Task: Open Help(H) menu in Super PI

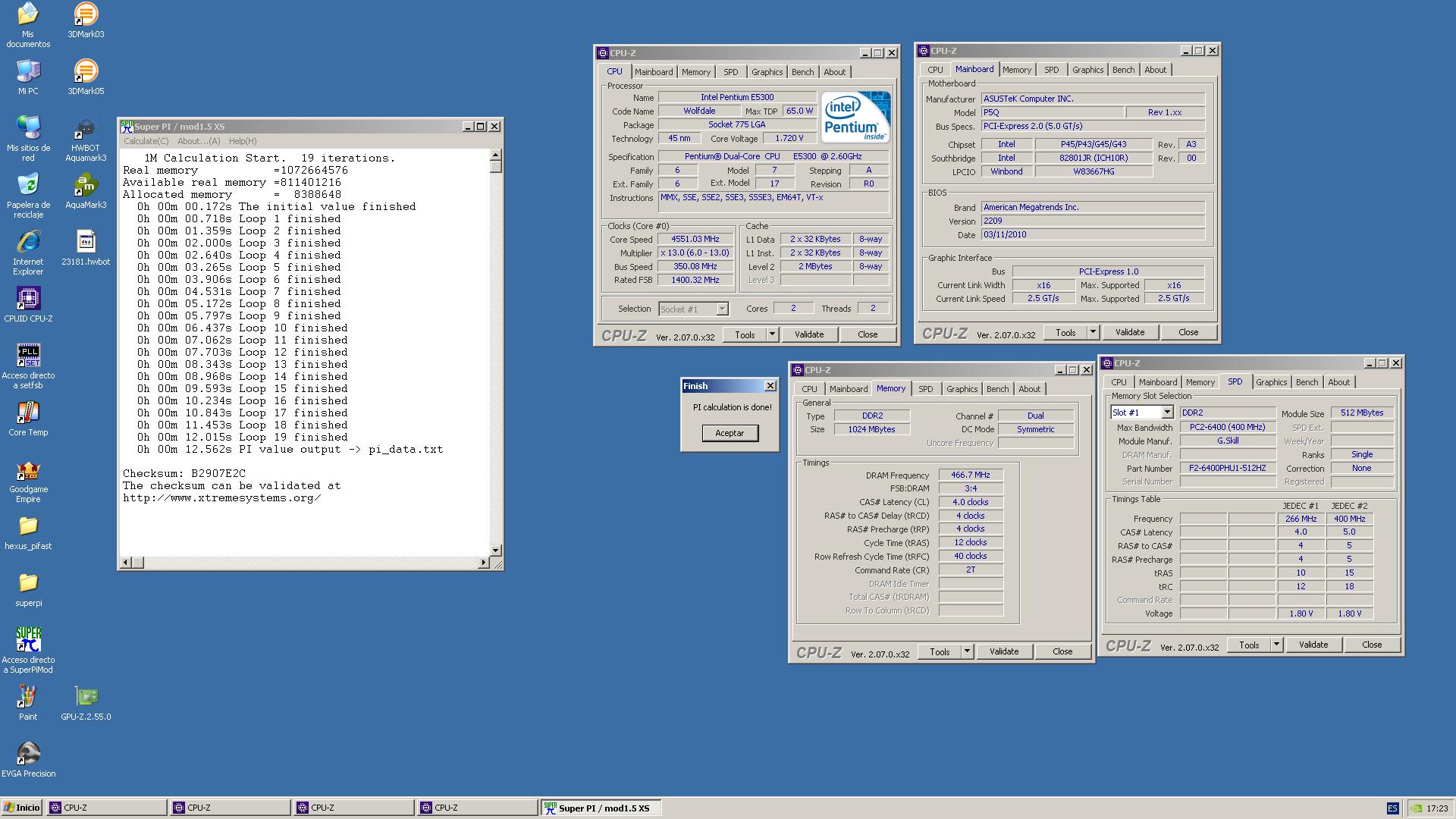Action: coord(243,141)
